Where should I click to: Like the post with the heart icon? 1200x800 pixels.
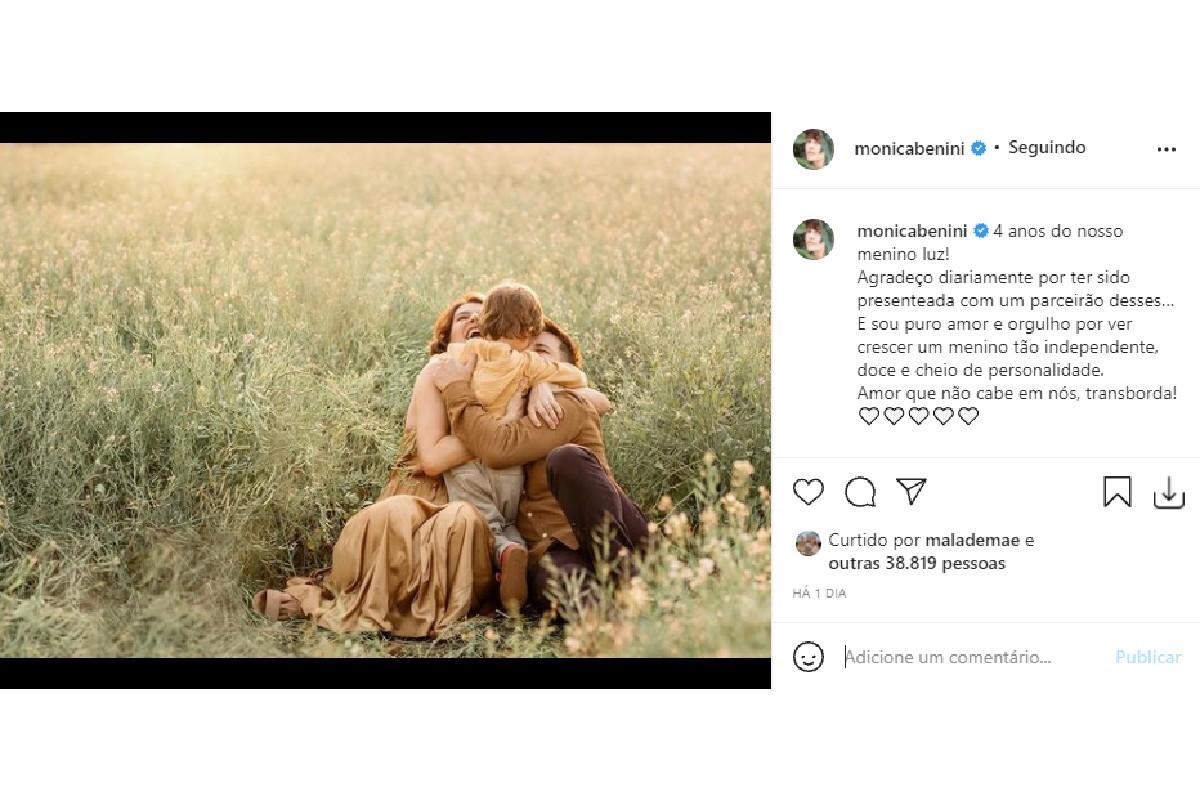click(808, 492)
